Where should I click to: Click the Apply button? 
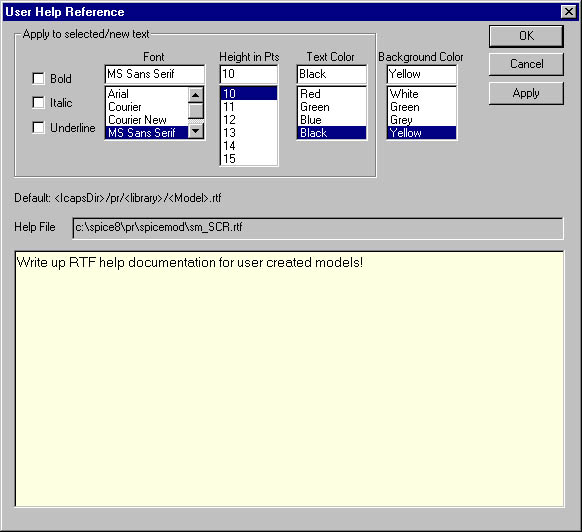pos(526,93)
